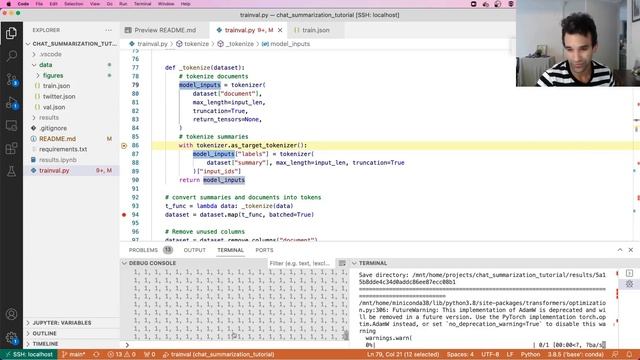The height and width of the screenshot is (360, 640).
Task: Synchronize changes from status bar
Action: 96,354
